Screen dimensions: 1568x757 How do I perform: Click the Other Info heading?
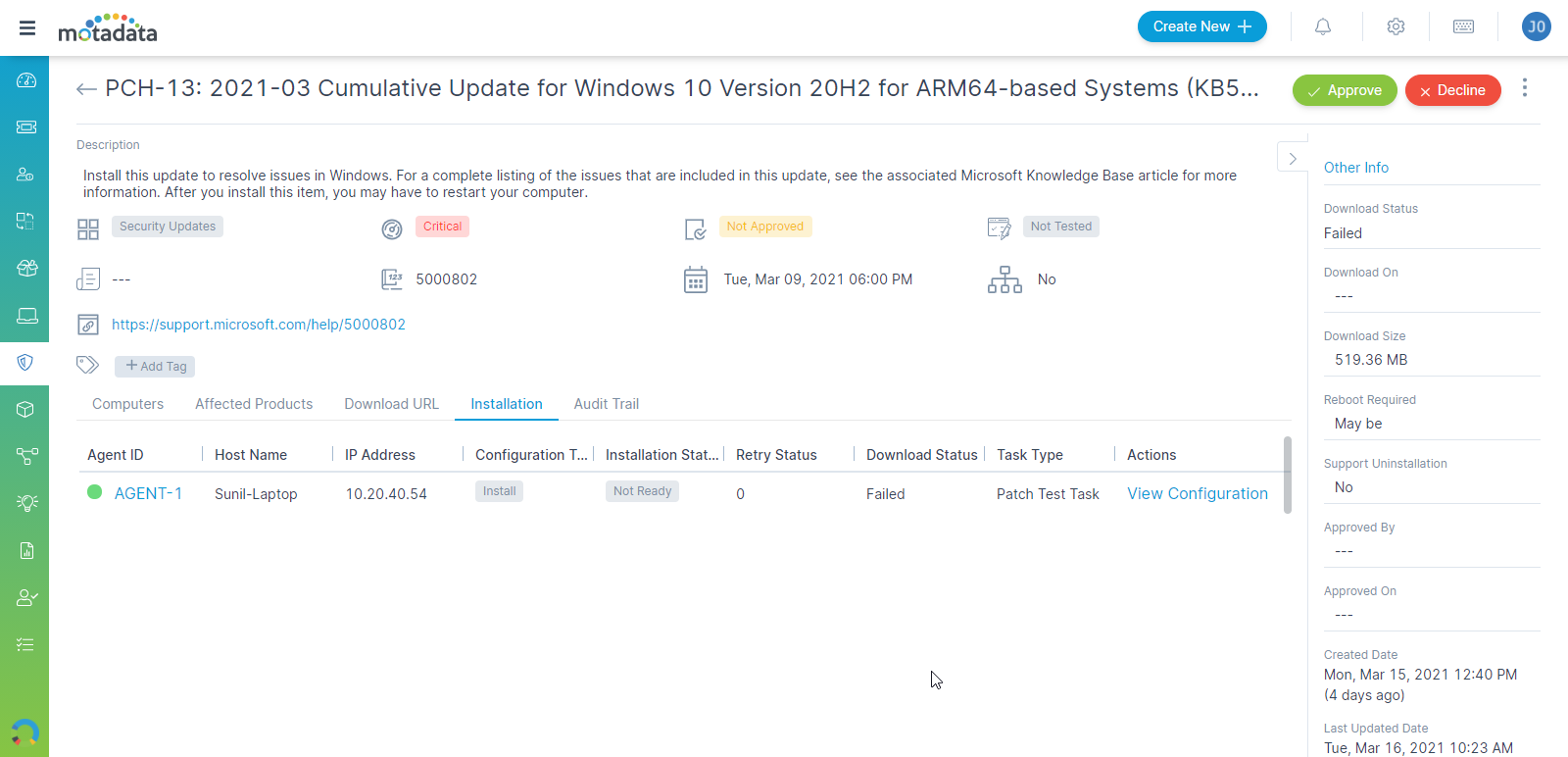point(1356,168)
